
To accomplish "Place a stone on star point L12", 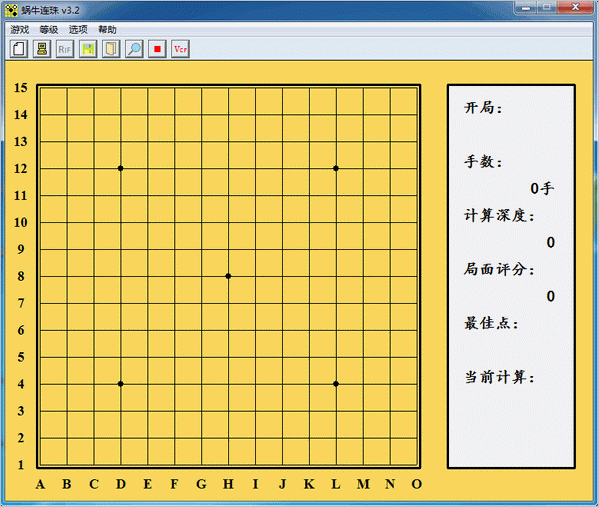I will point(336,168).
